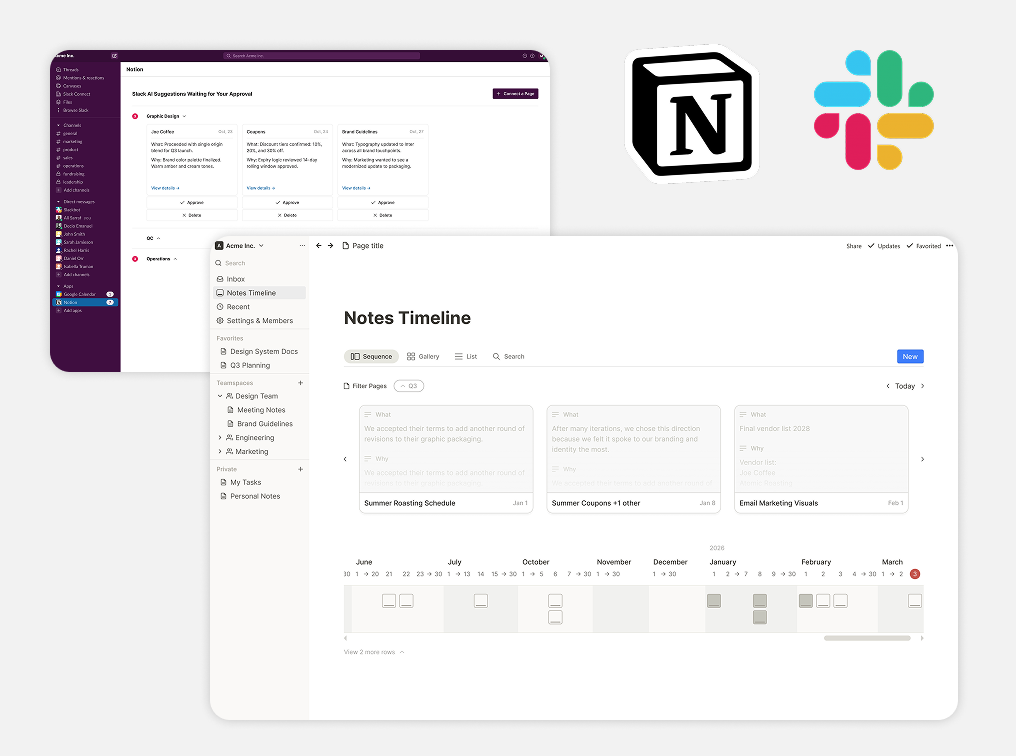Switch to the List view tab
Viewport: 1016px width, 756px height.
pyautogui.click(x=466, y=356)
